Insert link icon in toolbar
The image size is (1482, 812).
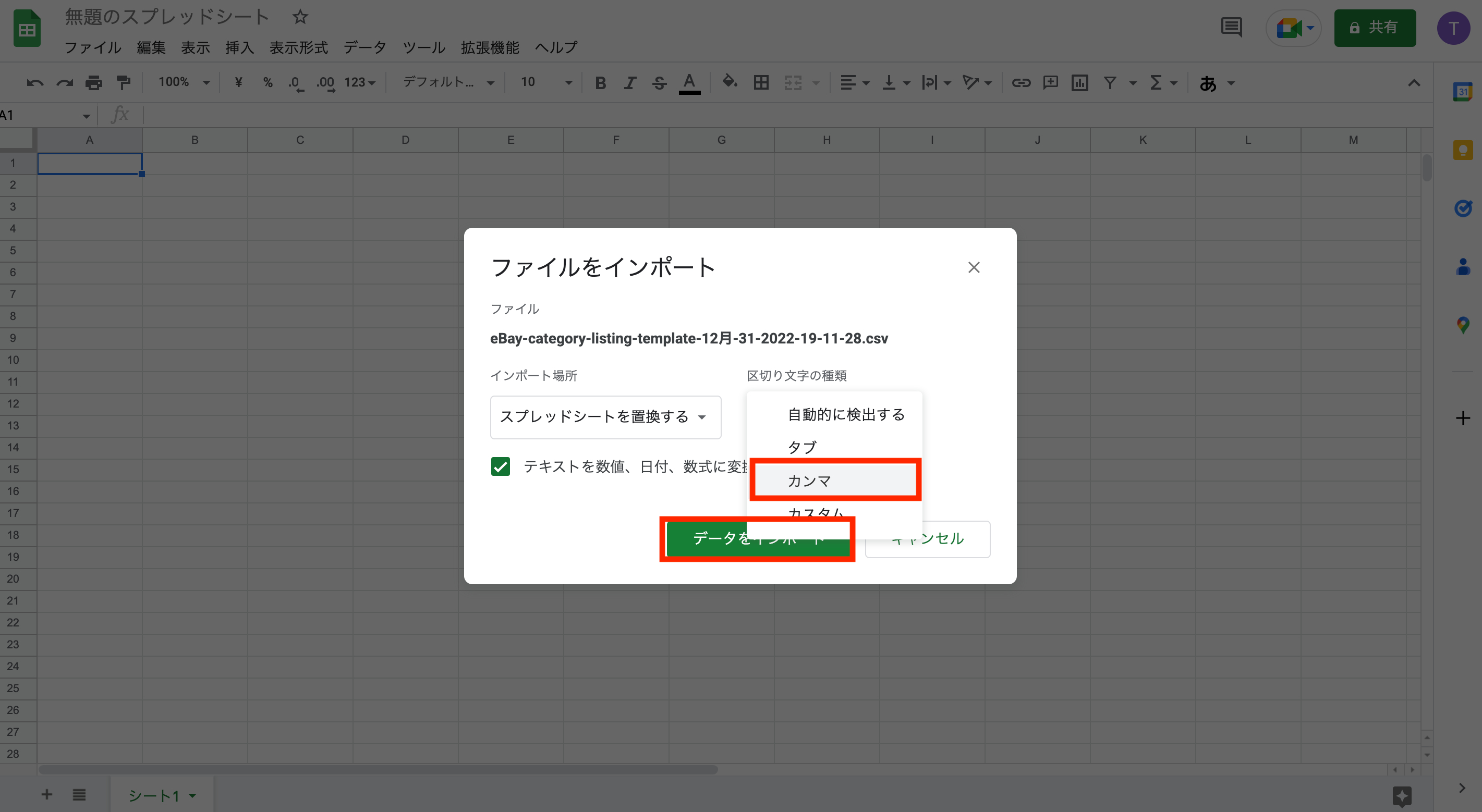pyautogui.click(x=1021, y=83)
